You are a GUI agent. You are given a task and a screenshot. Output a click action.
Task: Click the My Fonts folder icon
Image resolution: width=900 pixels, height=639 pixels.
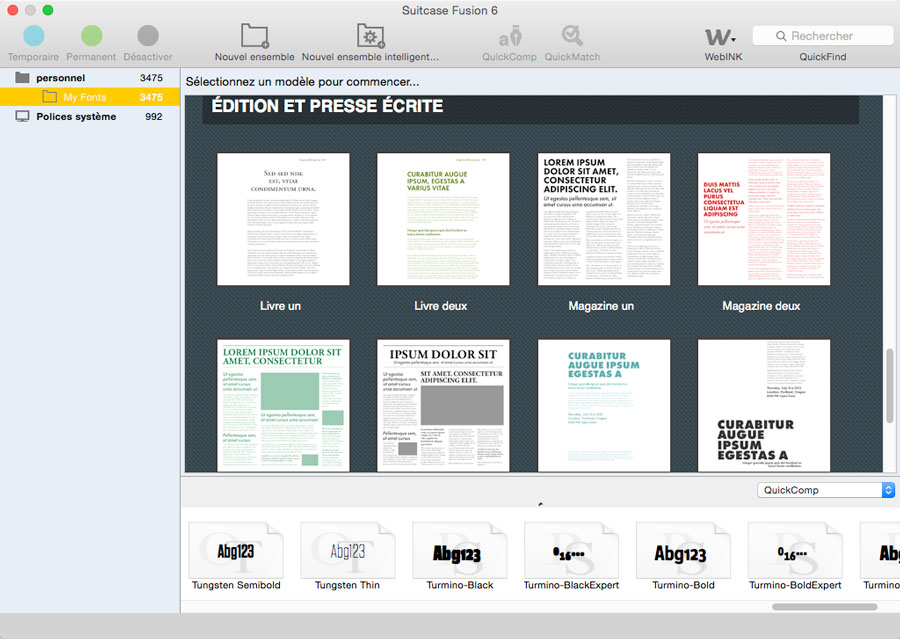tap(49, 96)
